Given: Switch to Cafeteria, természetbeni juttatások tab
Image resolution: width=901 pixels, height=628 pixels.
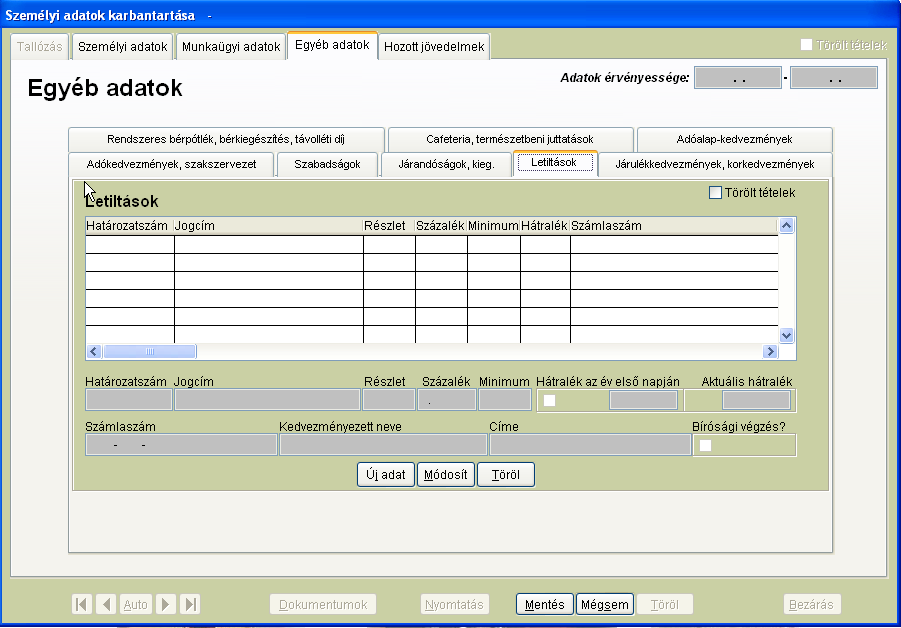Looking at the screenshot, I should pos(510,139).
